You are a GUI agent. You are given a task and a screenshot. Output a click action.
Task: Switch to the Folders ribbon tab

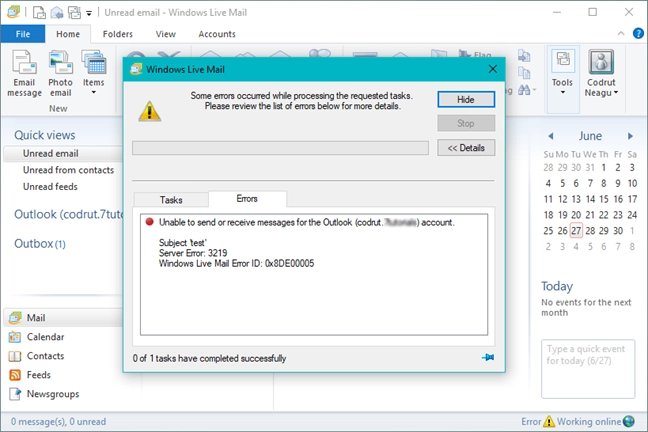click(x=118, y=34)
